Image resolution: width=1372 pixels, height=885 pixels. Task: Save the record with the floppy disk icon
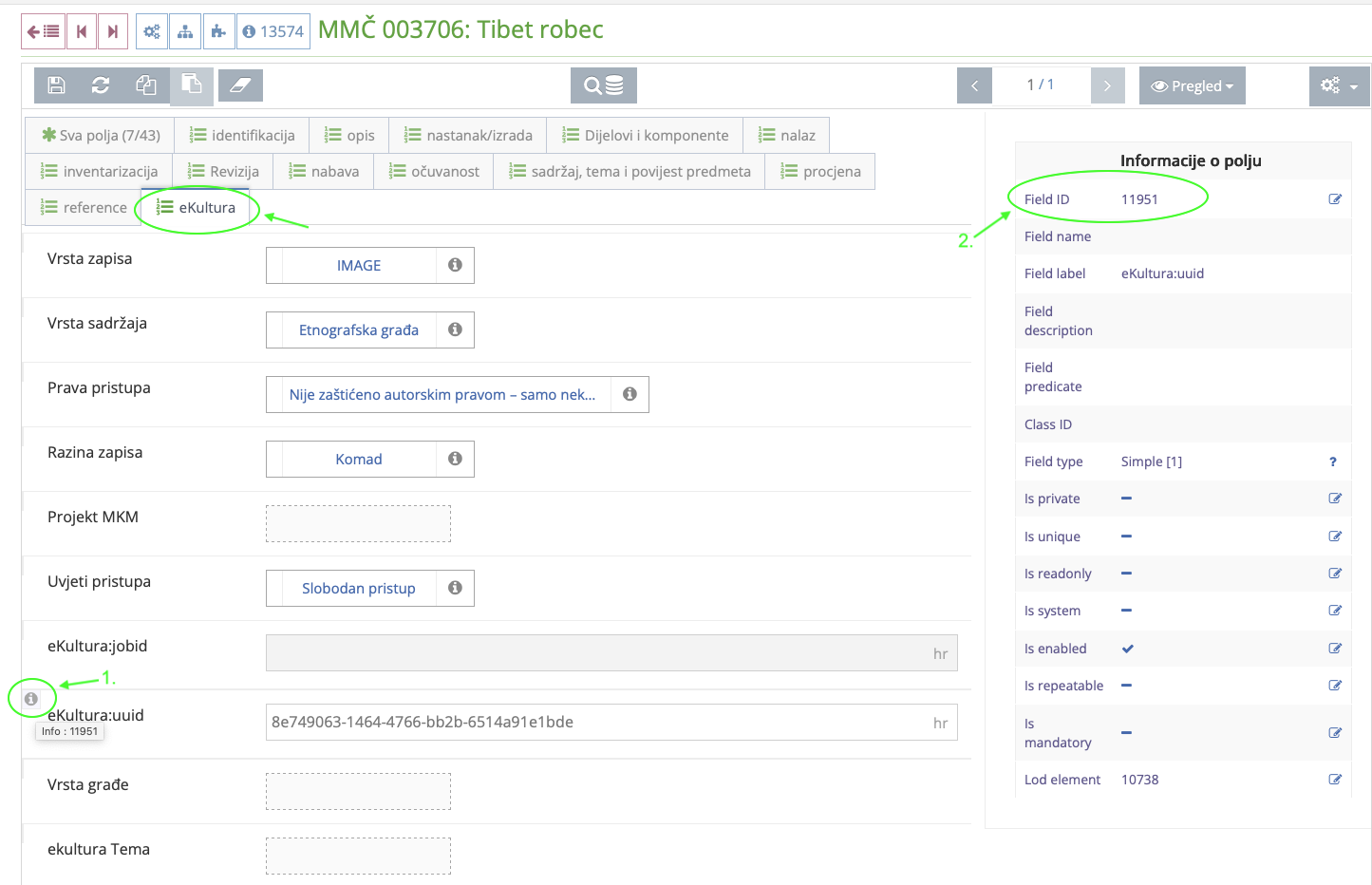pyautogui.click(x=56, y=85)
